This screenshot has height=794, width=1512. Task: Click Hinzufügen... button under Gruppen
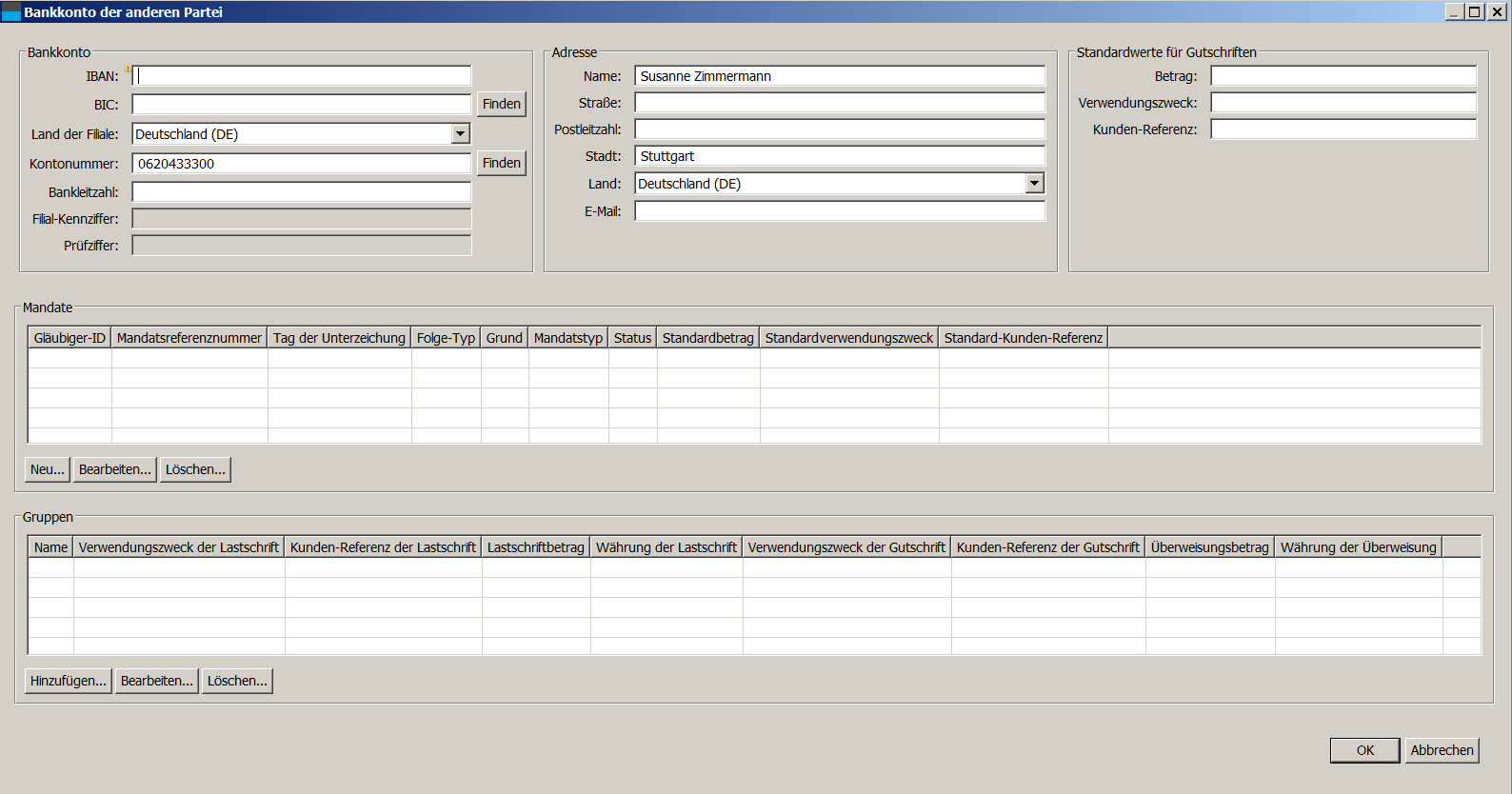(69, 681)
